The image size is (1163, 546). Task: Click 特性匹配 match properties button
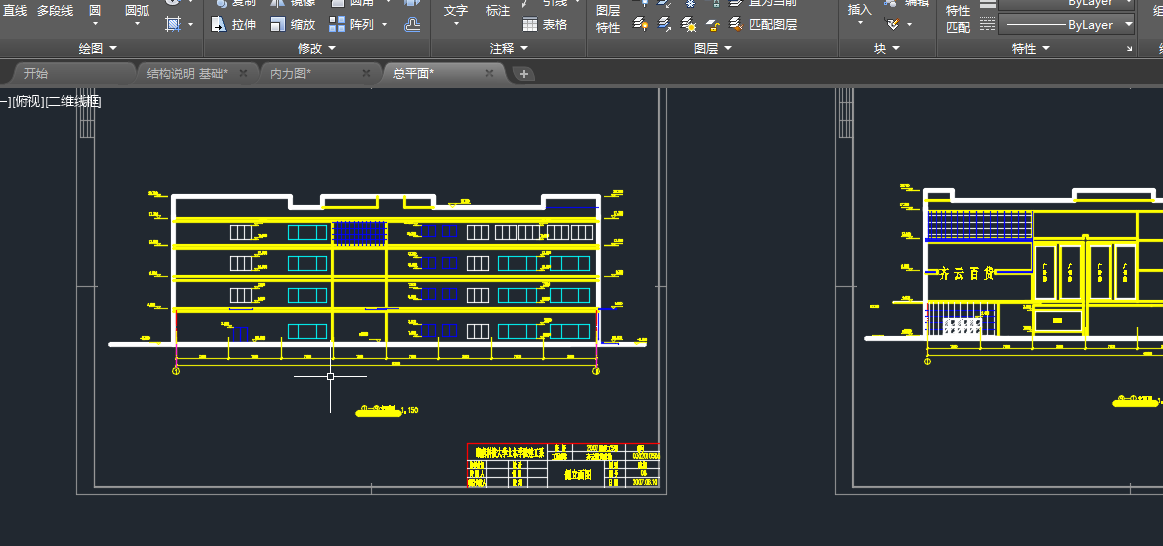958,19
